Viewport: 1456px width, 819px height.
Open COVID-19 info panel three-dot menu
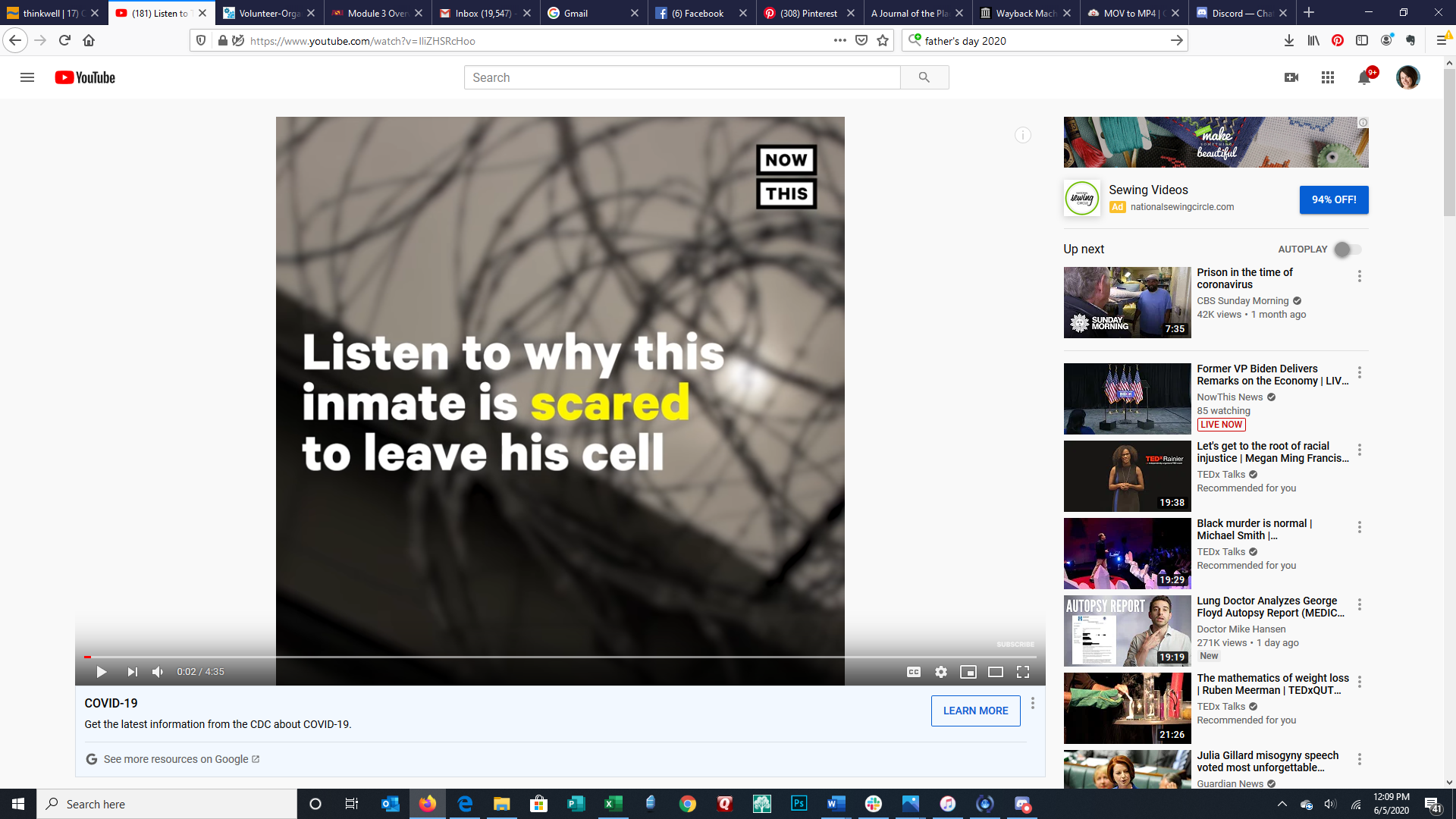click(x=1033, y=704)
